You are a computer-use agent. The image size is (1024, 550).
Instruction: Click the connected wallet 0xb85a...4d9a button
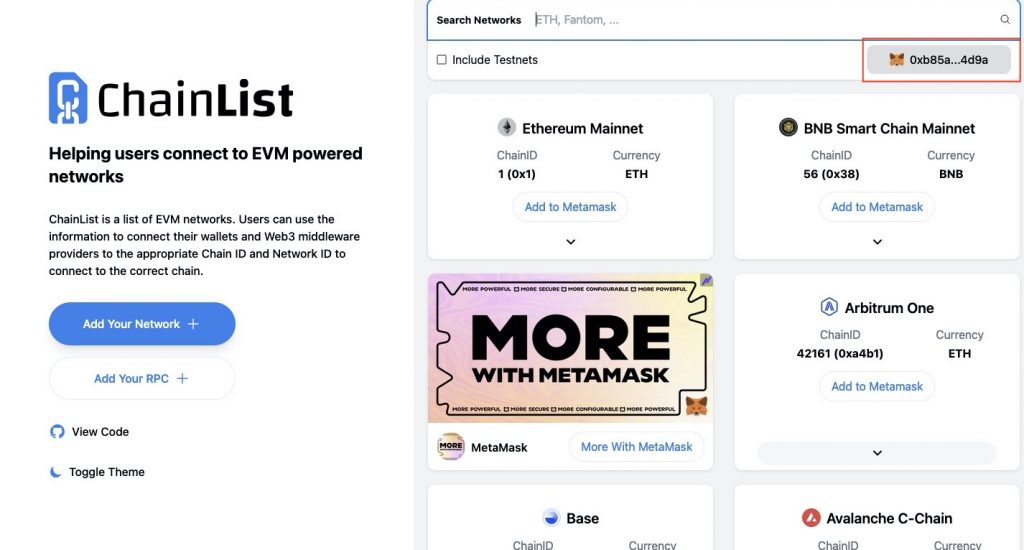pos(939,60)
